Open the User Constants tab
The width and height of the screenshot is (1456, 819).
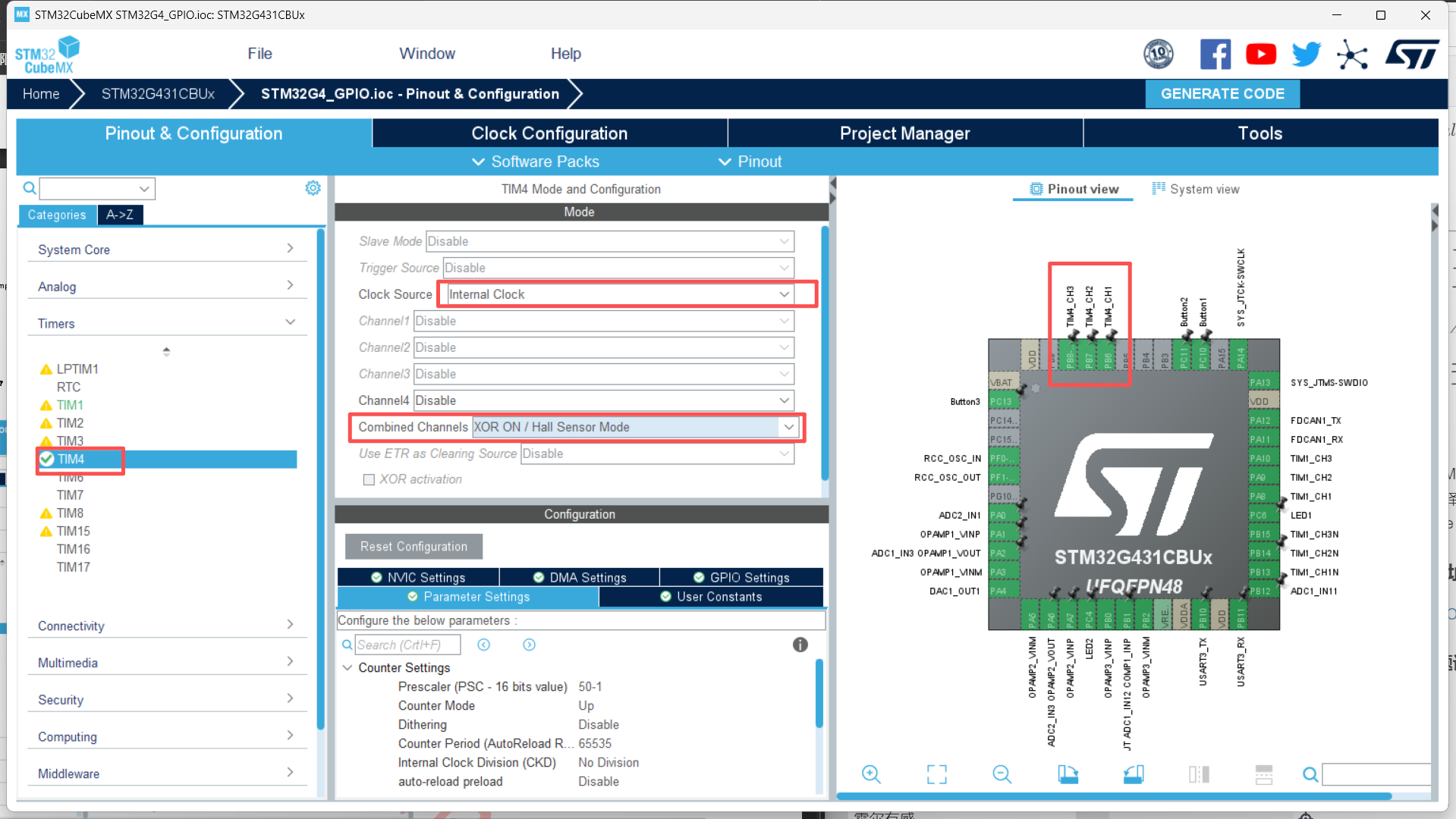click(x=711, y=597)
